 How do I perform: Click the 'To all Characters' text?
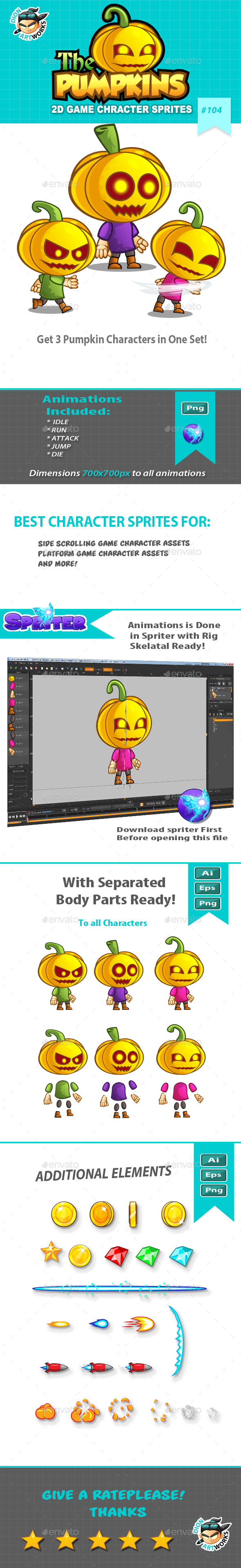113,923
